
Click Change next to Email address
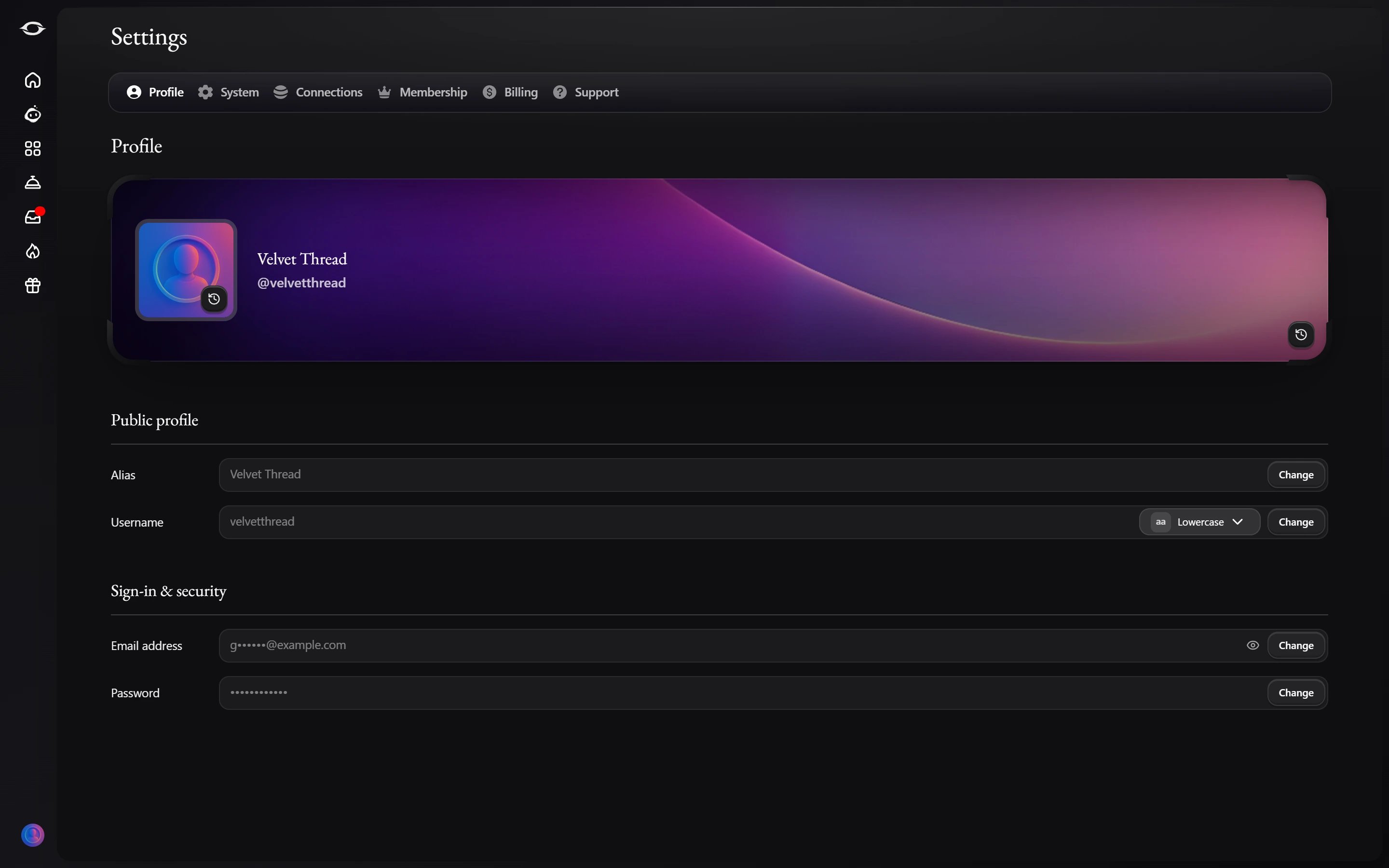point(1296,645)
